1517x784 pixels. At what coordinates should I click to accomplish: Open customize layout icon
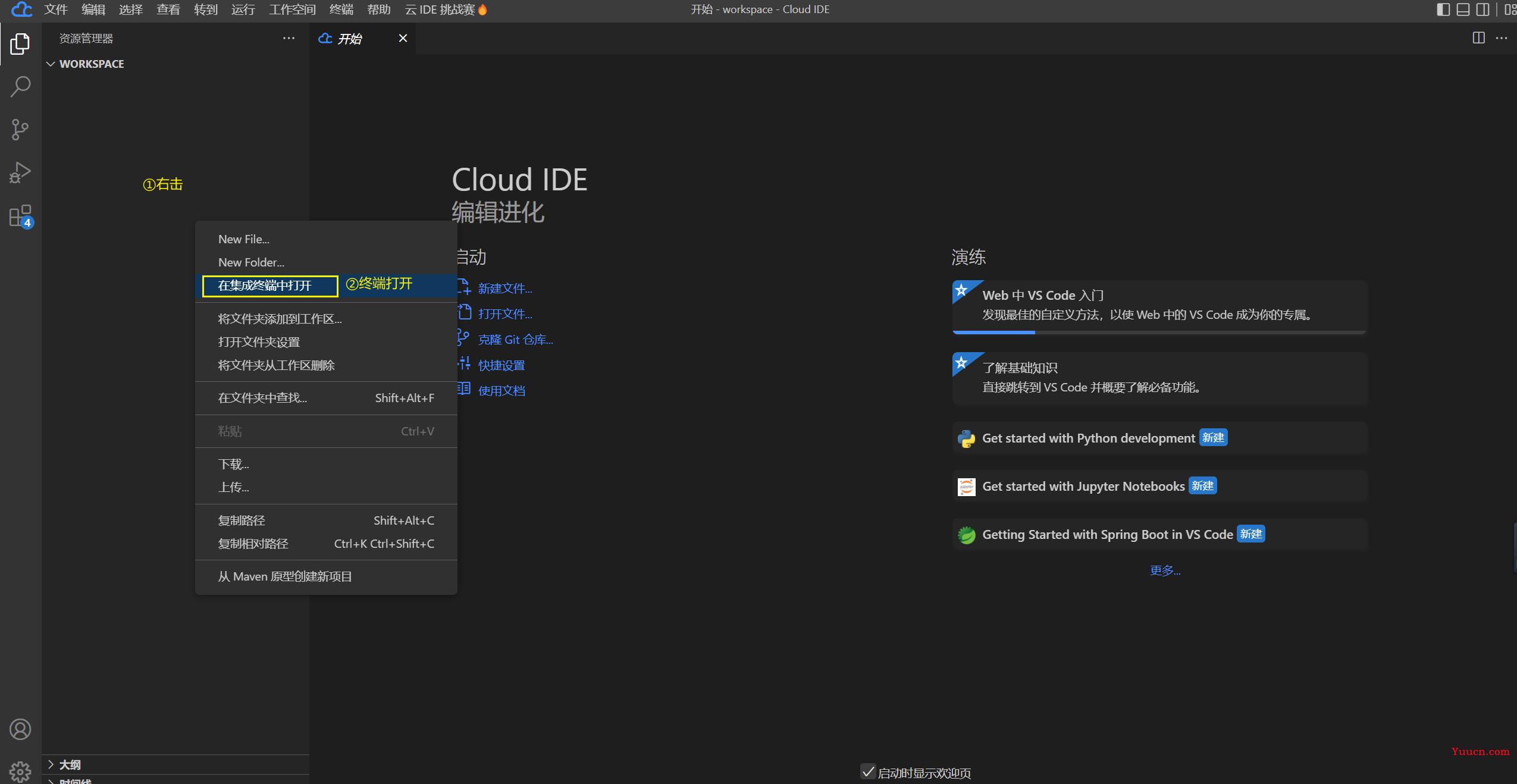coord(1510,10)
